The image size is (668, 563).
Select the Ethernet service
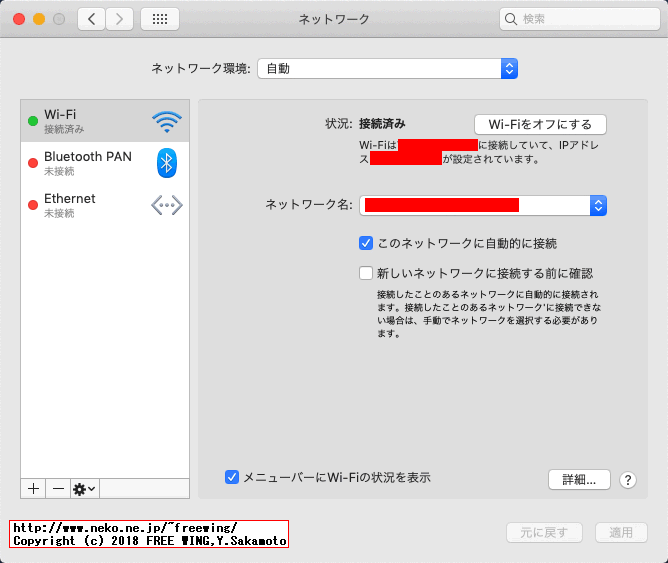[105, 205]
